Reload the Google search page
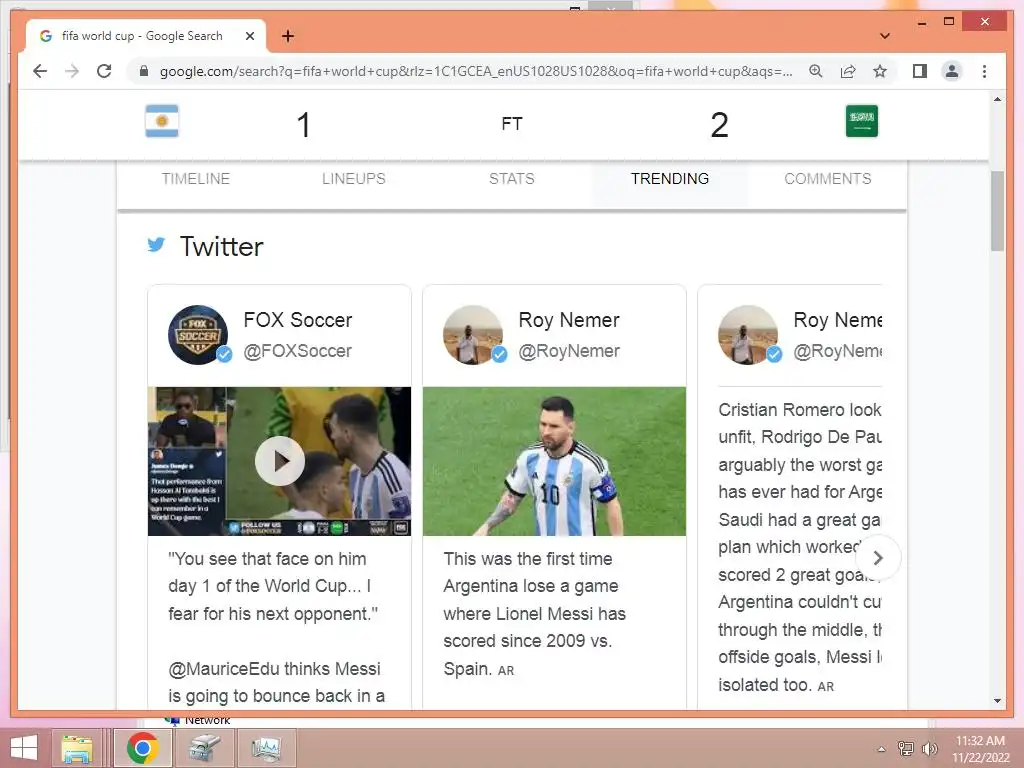The image size is (1024, 768). [104, 71]
